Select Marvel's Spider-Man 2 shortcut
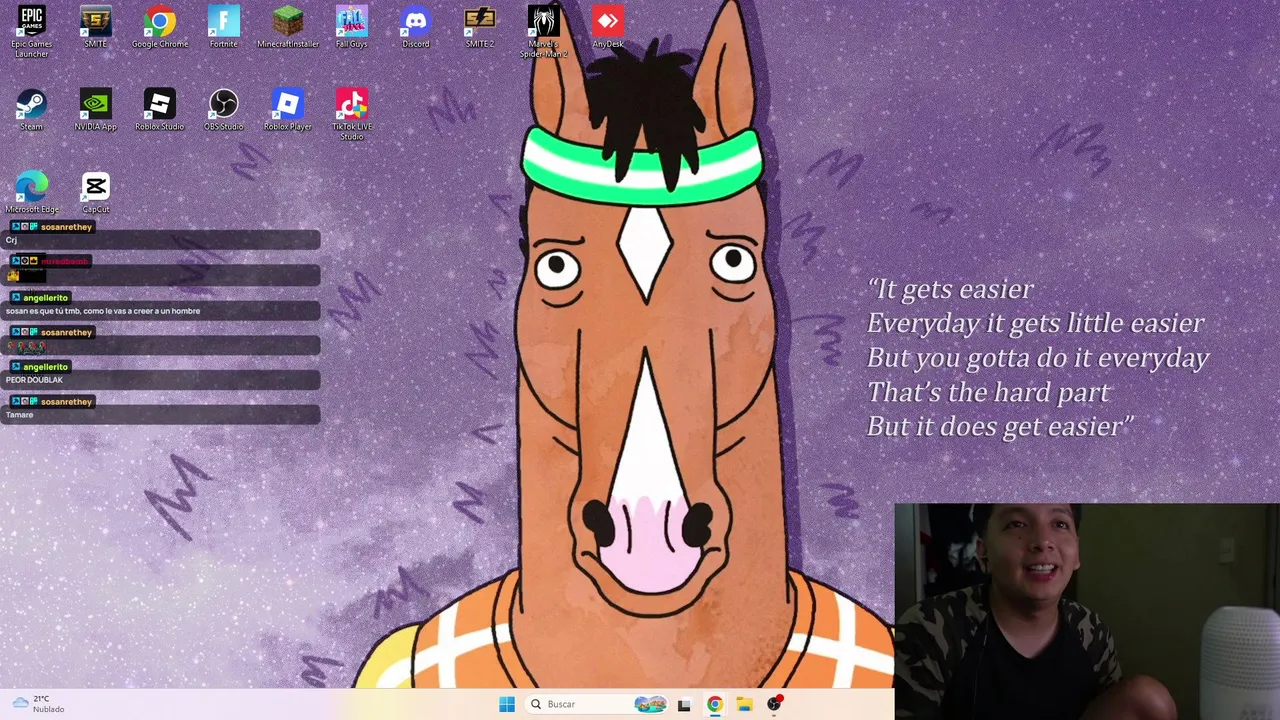This screenshot has width=1280, height=720. 544,31
